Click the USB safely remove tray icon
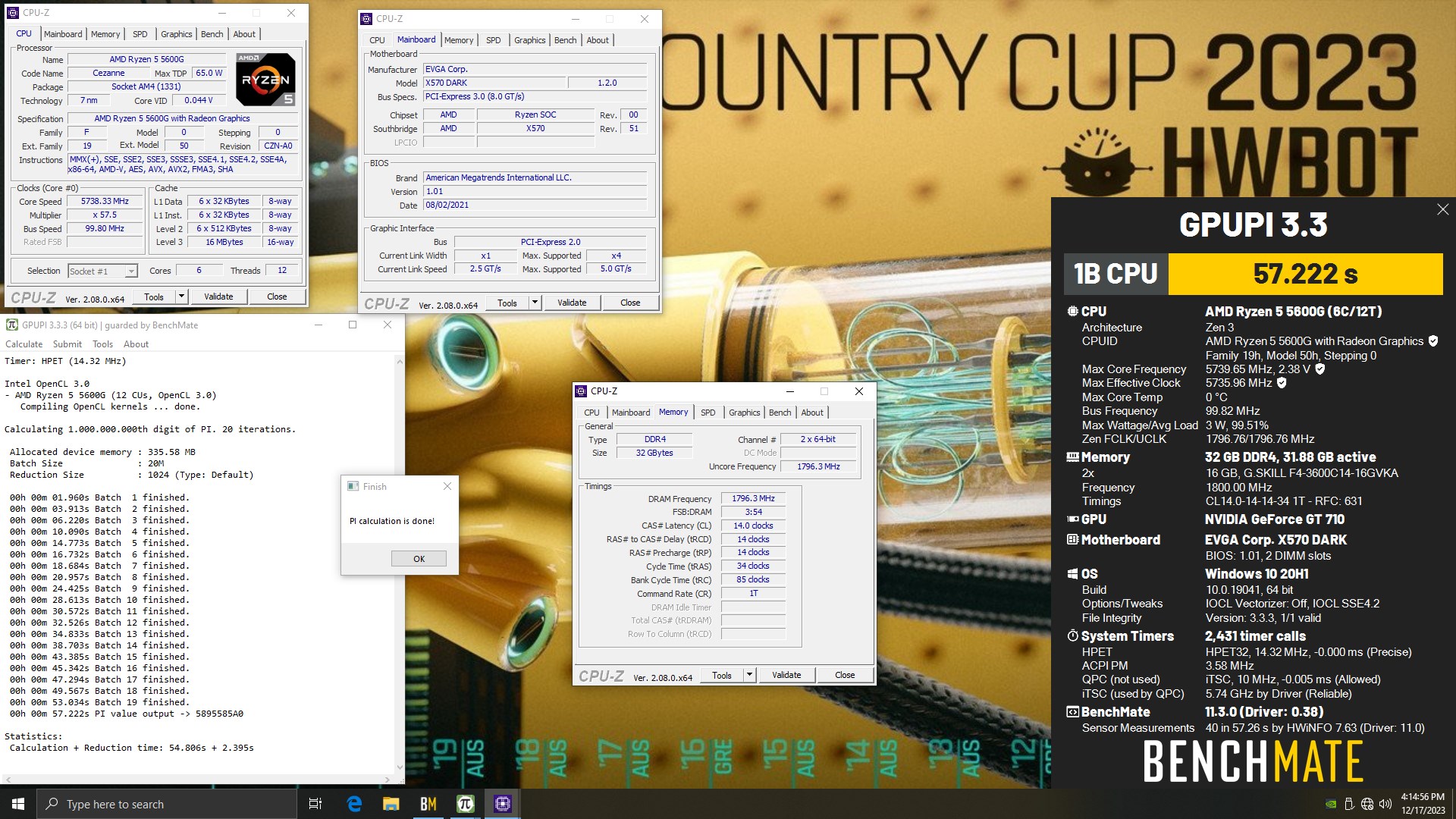 point(1349,804)
